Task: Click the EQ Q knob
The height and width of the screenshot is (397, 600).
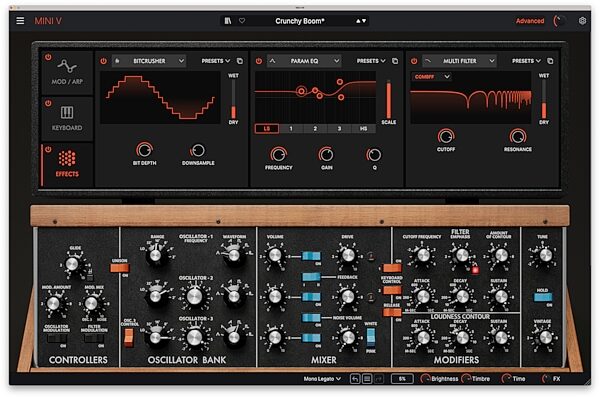Action: [374, 155]
